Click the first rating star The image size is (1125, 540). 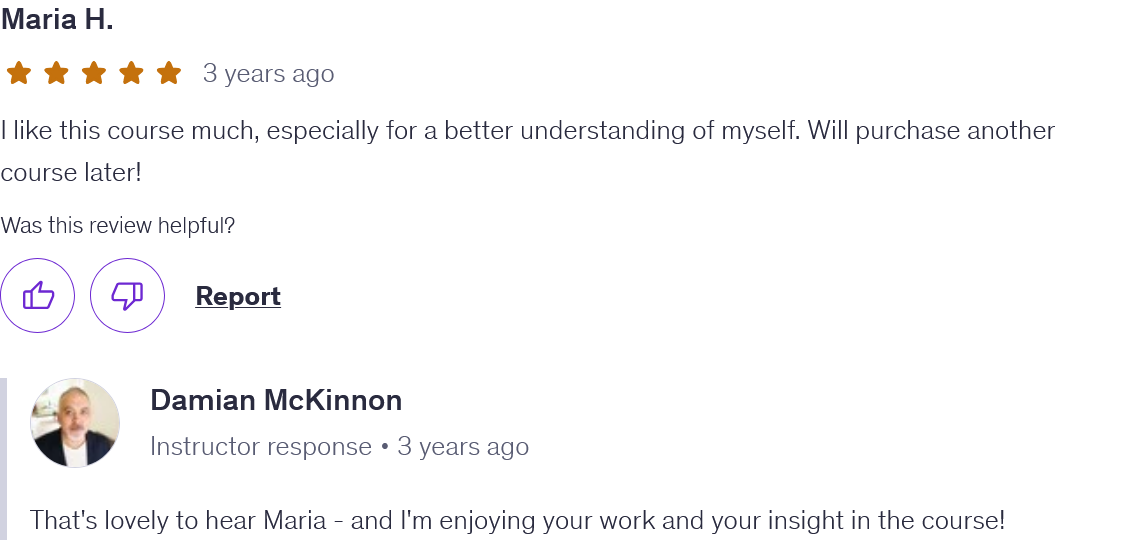19,73
